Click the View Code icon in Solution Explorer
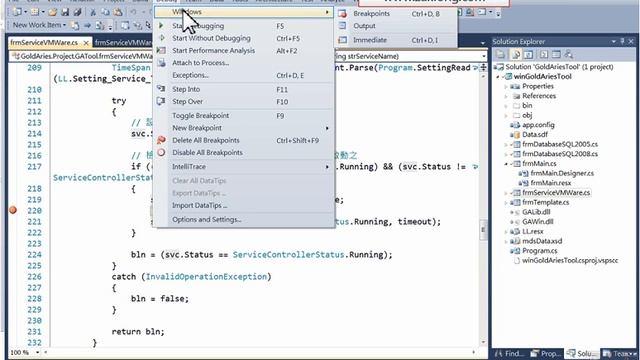The width and height of the screenshot is (640, 360). click(543, 54)
